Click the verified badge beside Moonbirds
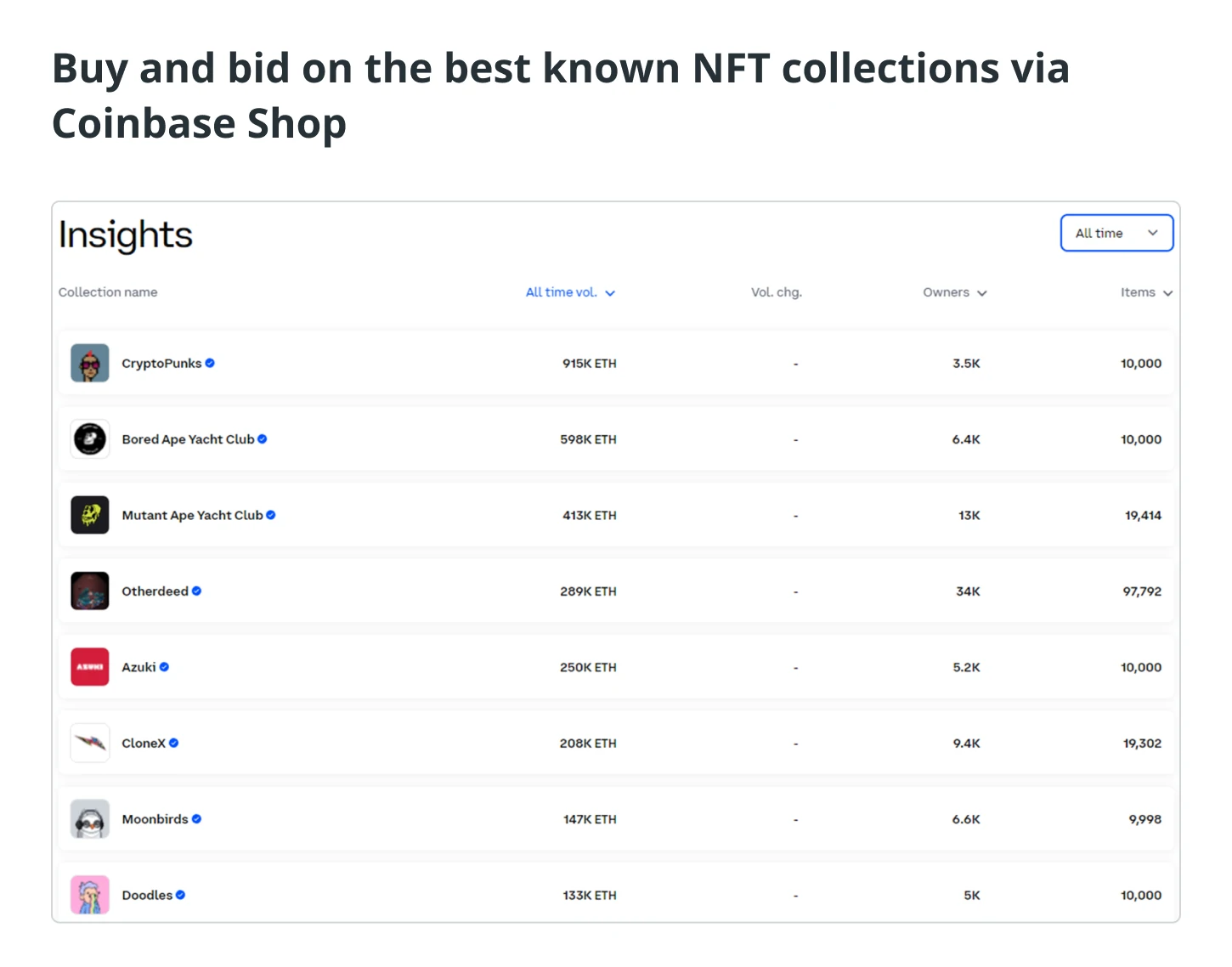Image resolution: width=1232 pixels, height=967 pixels. pyautogui.click(x=196, y=819)
